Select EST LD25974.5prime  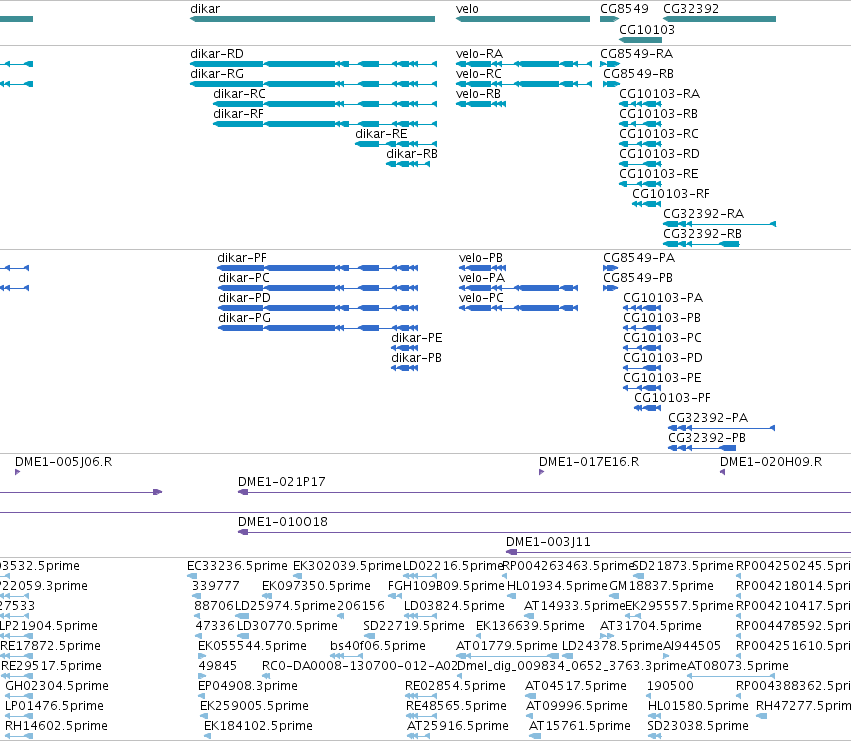[x=285, y=606]
